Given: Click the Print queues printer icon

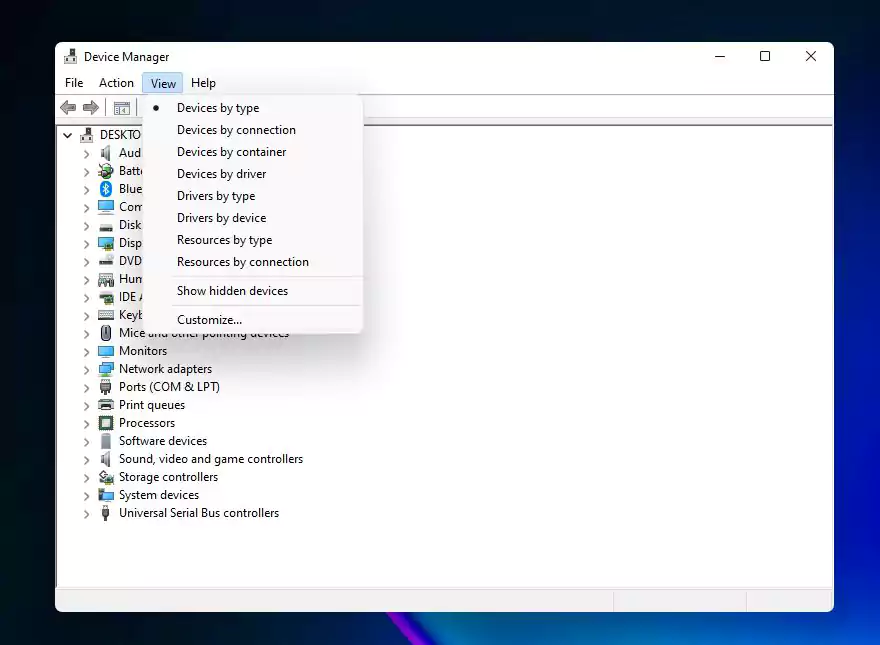Looking at the screenshot, I should [x=106, y=405].
